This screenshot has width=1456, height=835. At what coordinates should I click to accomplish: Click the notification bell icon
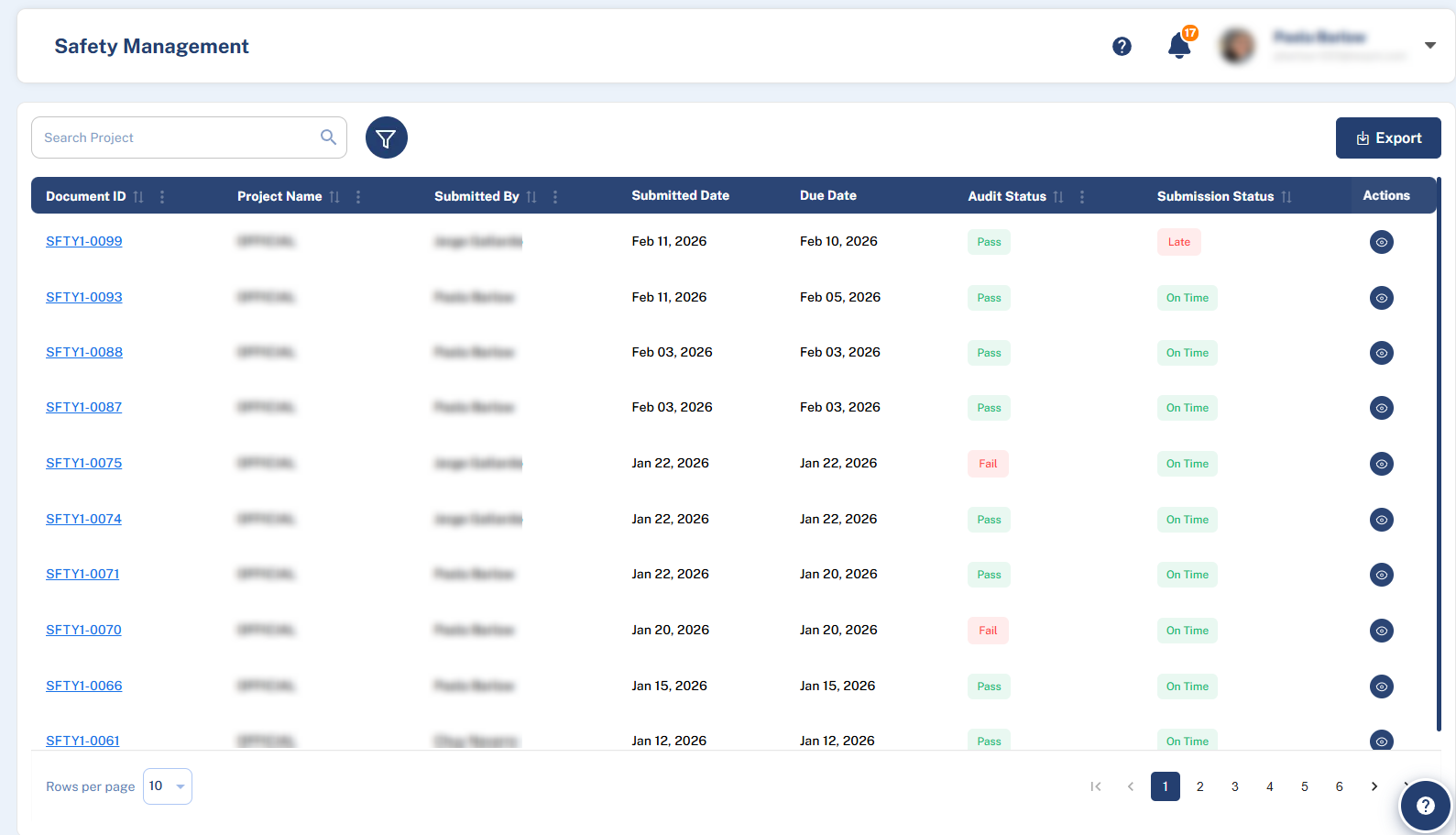(x=1178, y=46)
